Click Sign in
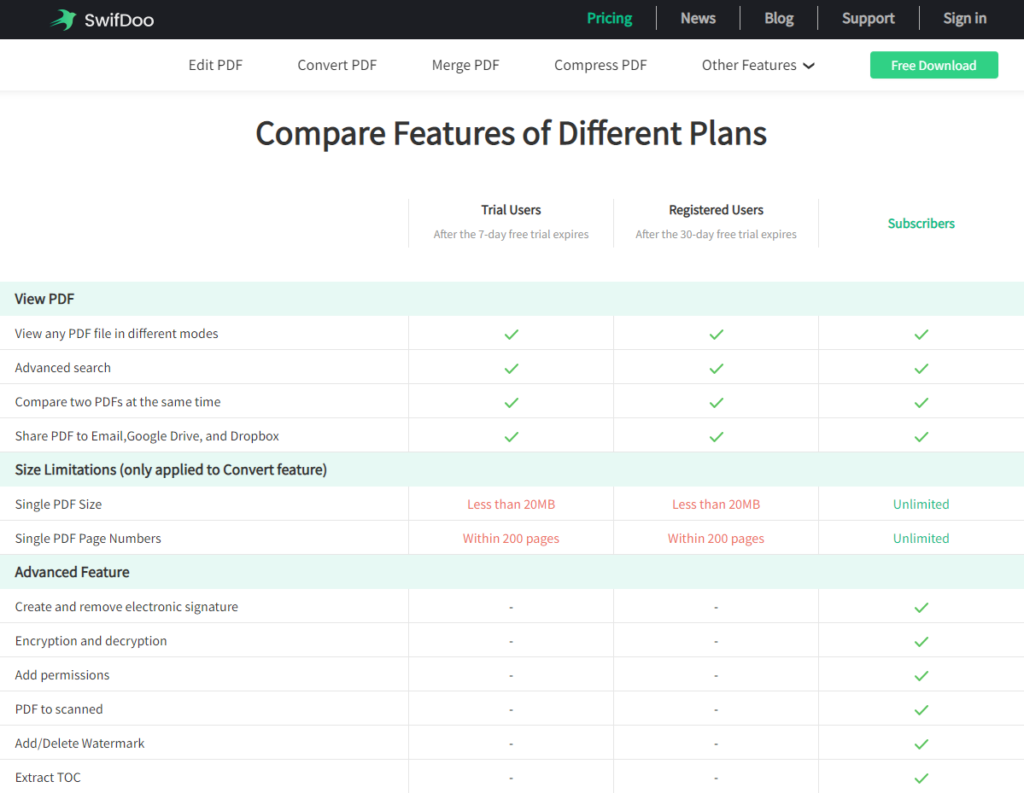This screenshot has height=793, width=1024. point(964,18)
